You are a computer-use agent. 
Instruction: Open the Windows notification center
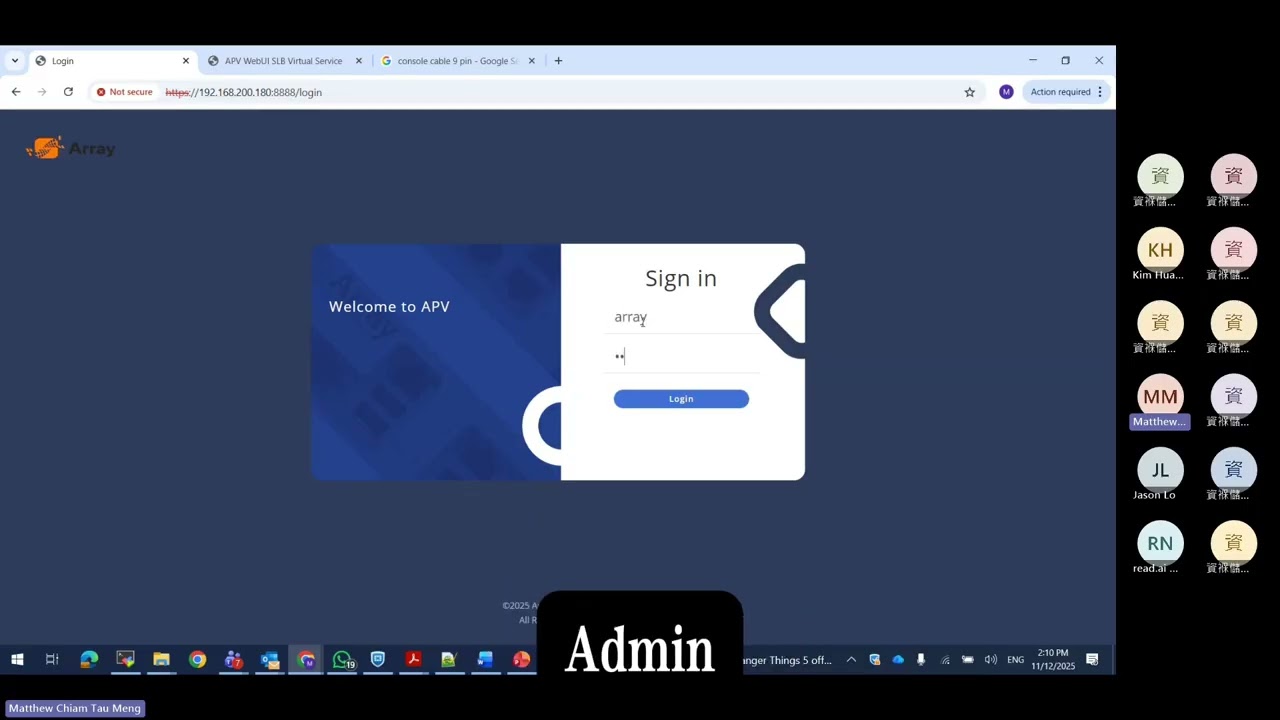pyautogui.click(x=1092, y=660)
